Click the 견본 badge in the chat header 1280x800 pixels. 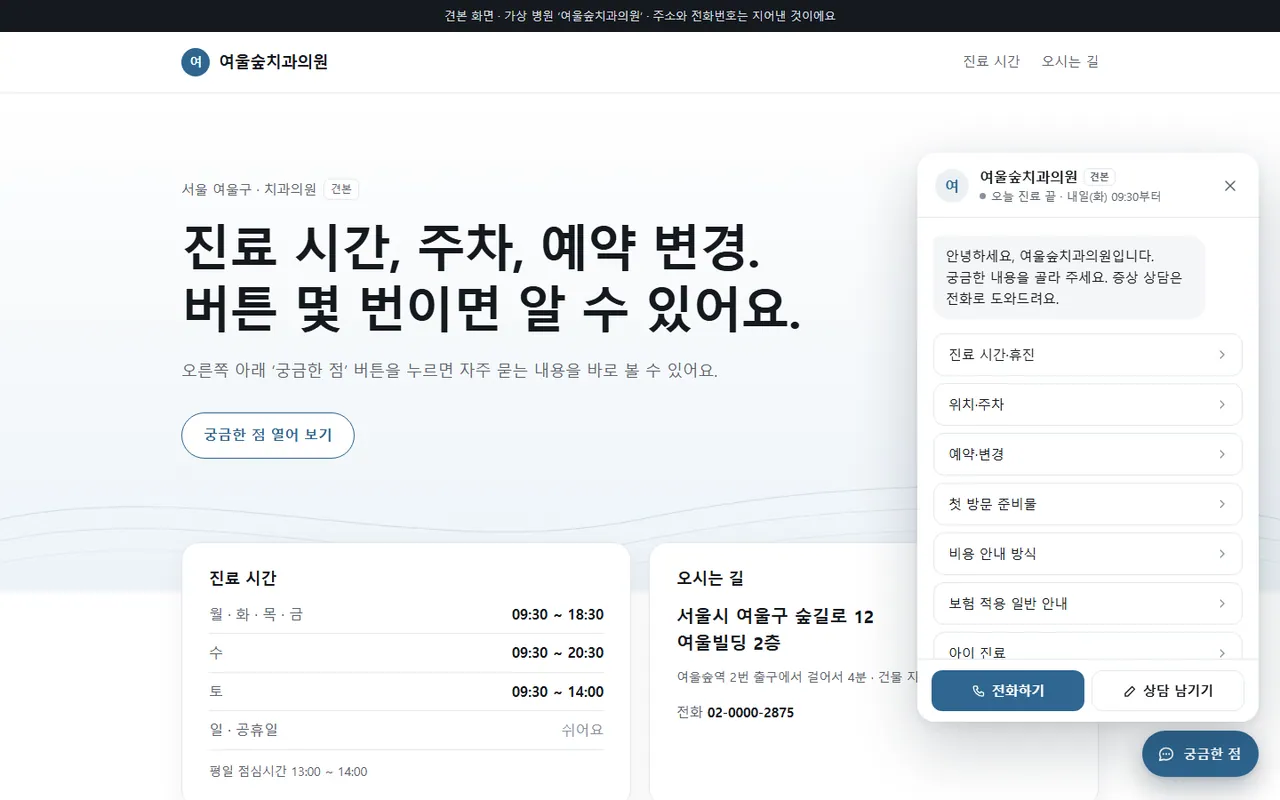[x=1100, y=176]
